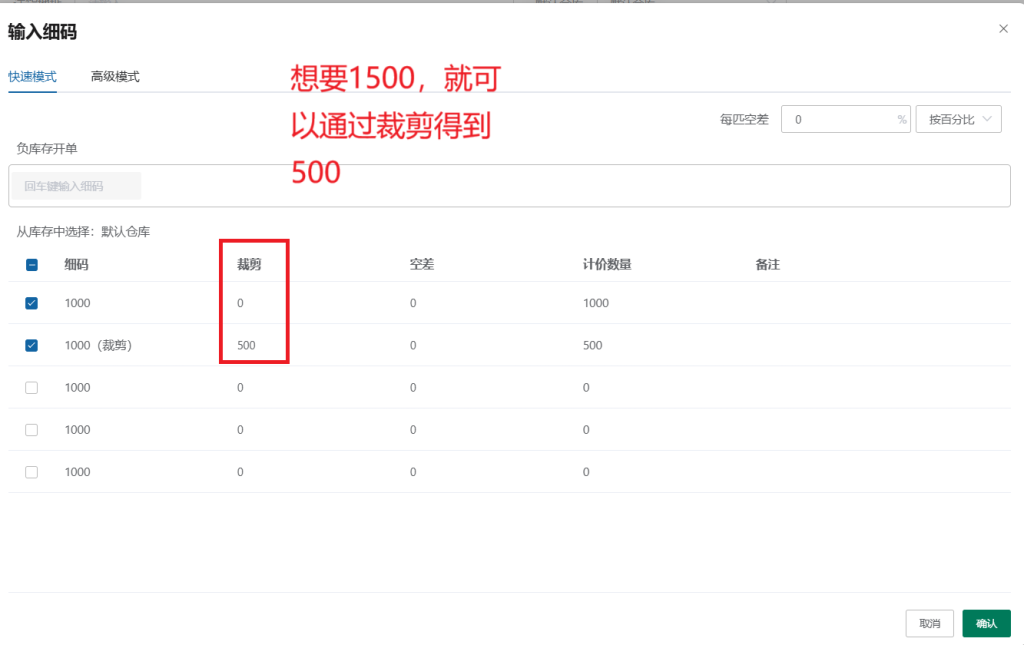Click the 计价数量 value 500 cell
Image resolution: width=1024 pixels, height=645 pixels.
(593, 345)
